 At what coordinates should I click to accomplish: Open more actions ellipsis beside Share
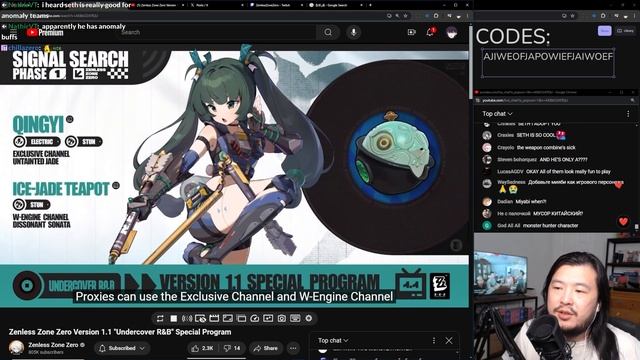pos(293,348)
